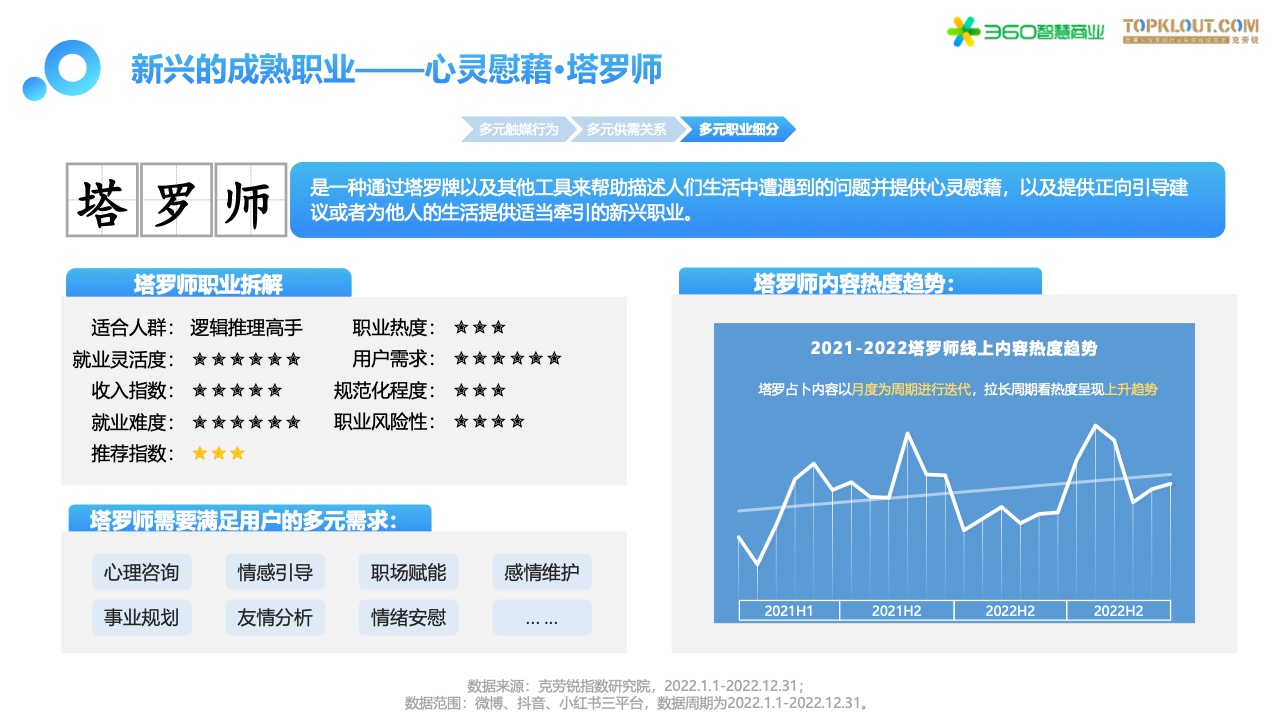
Task: Select the 多元供需关系 step tab
Action: point(628,129)
